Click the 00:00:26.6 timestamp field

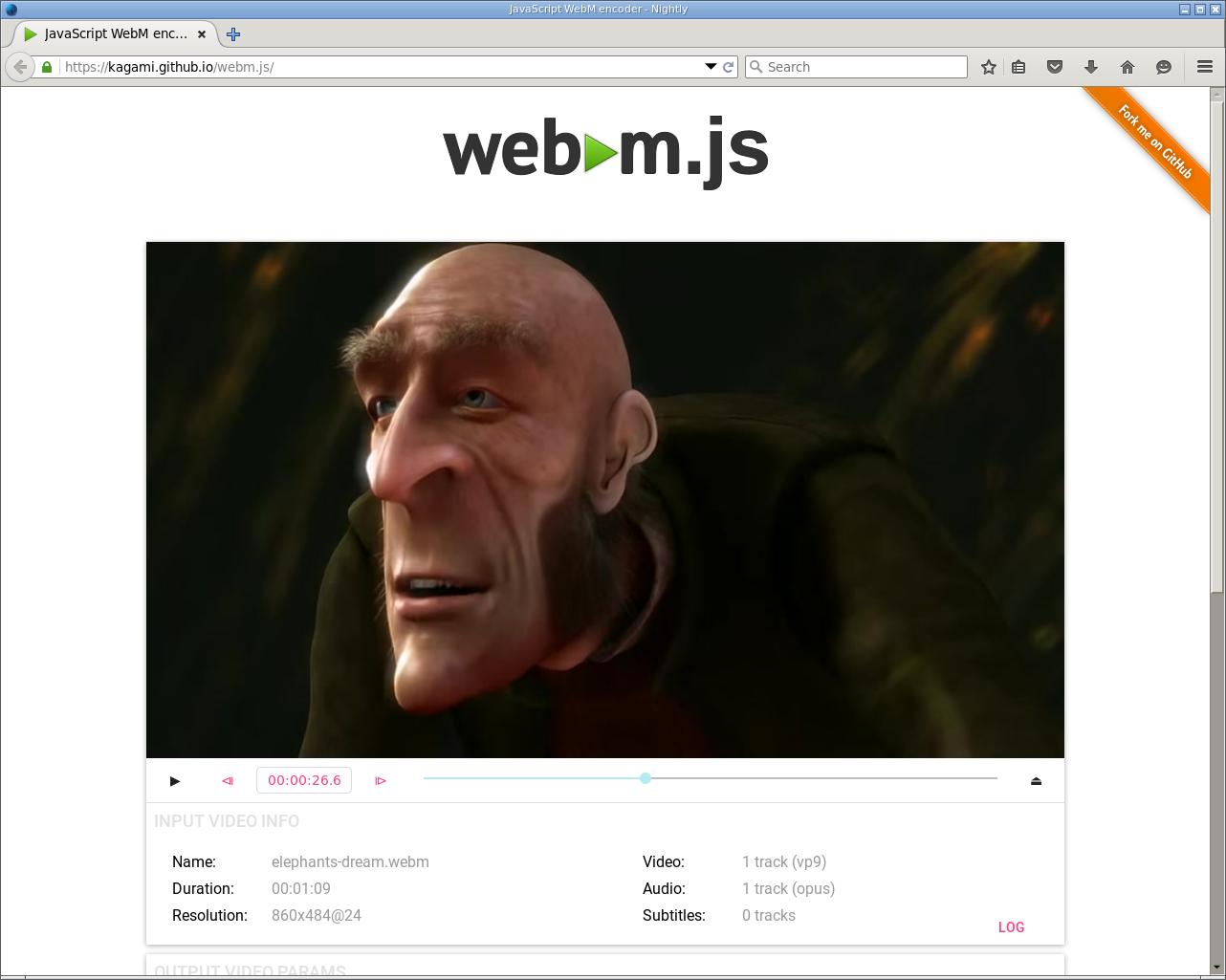pos(304,780)
